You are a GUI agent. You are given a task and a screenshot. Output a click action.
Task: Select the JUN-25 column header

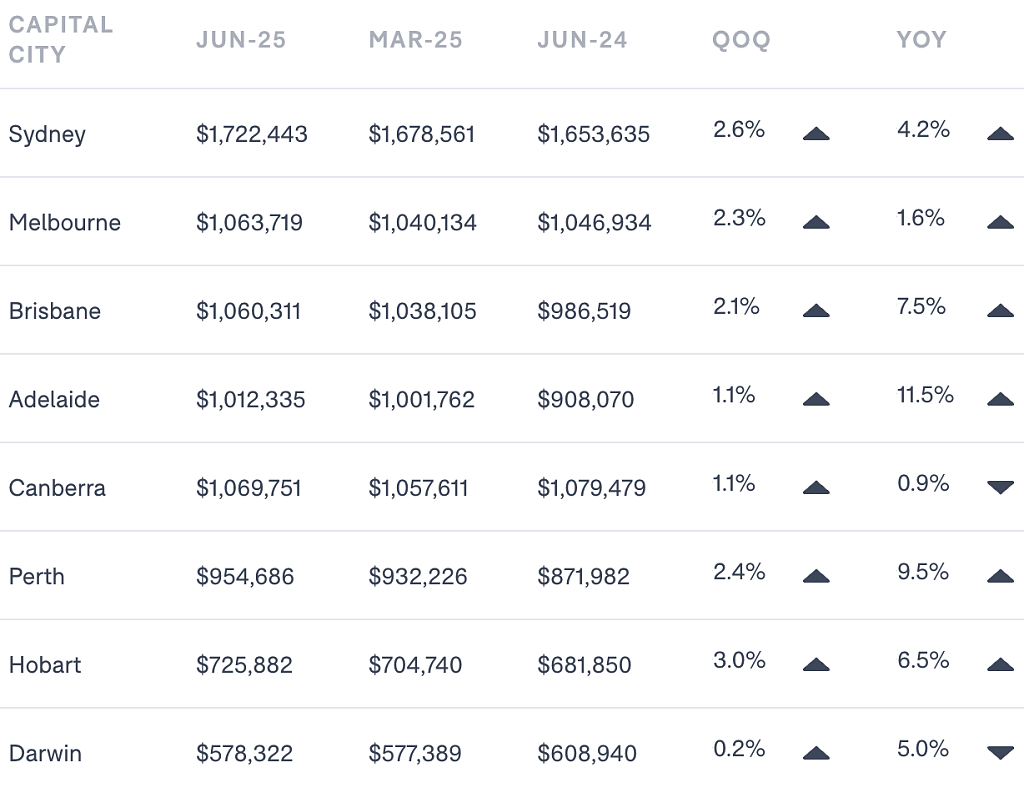coord(241,40)
